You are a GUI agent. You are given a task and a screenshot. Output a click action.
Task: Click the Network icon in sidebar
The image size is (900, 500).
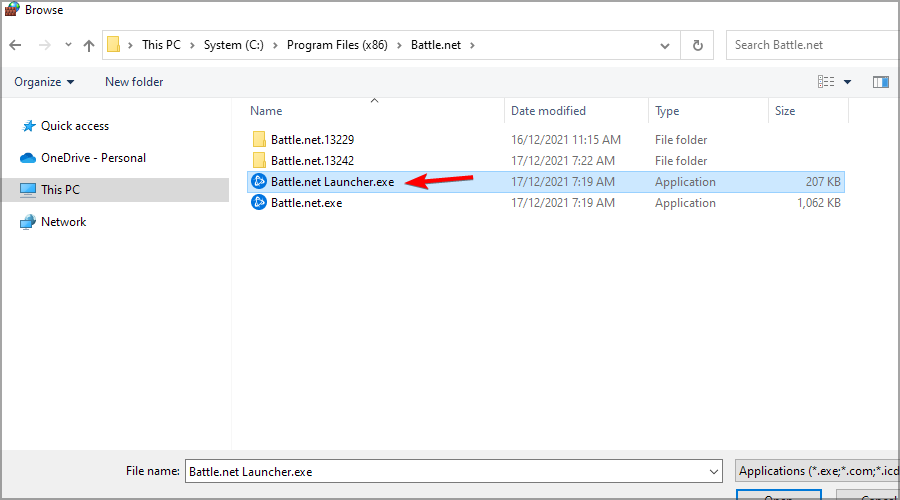(27, 222)
